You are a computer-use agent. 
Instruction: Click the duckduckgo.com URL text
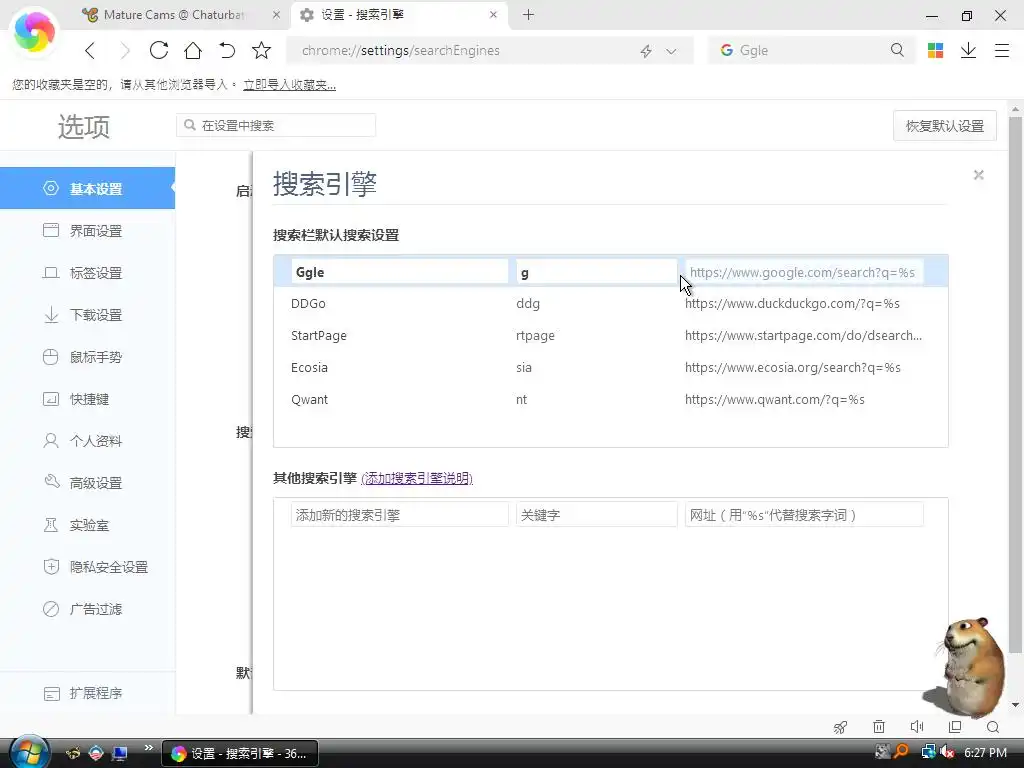pyautogui.click(x=792, y=304)
